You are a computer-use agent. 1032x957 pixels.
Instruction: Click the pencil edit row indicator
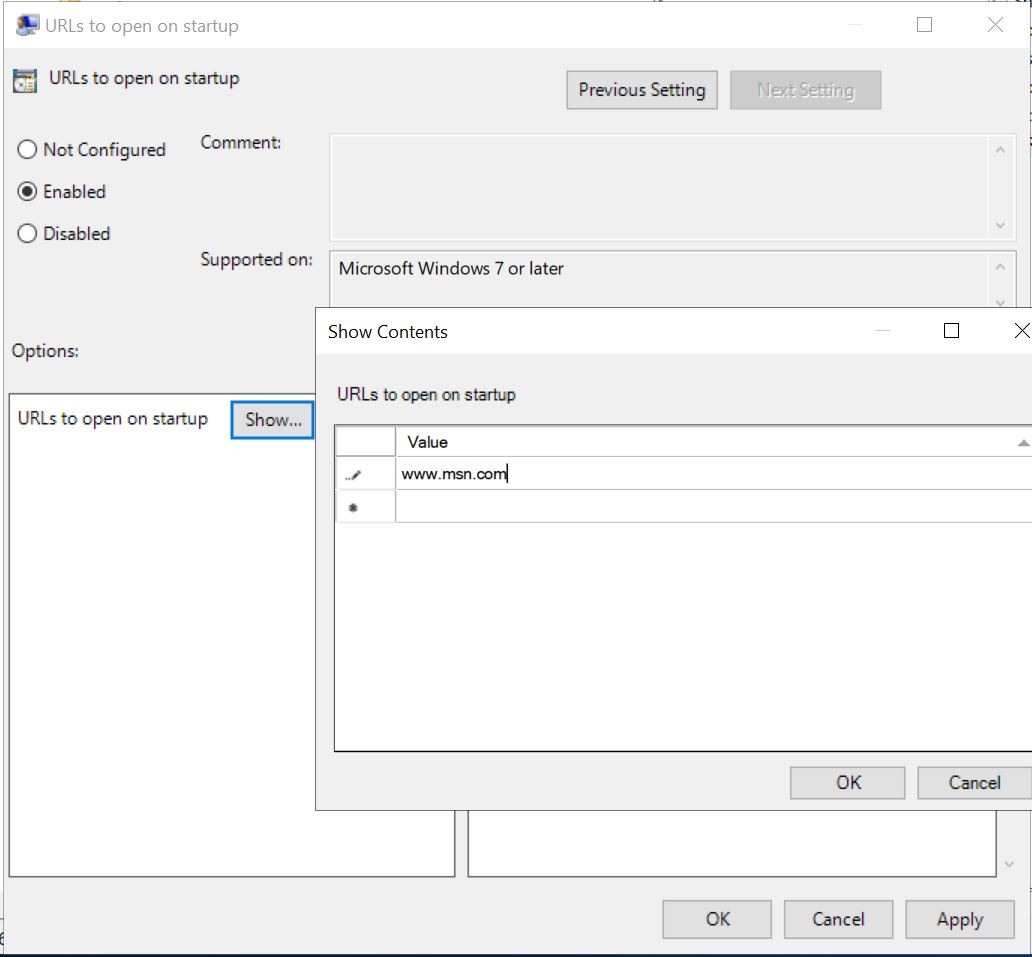point(353,475)
